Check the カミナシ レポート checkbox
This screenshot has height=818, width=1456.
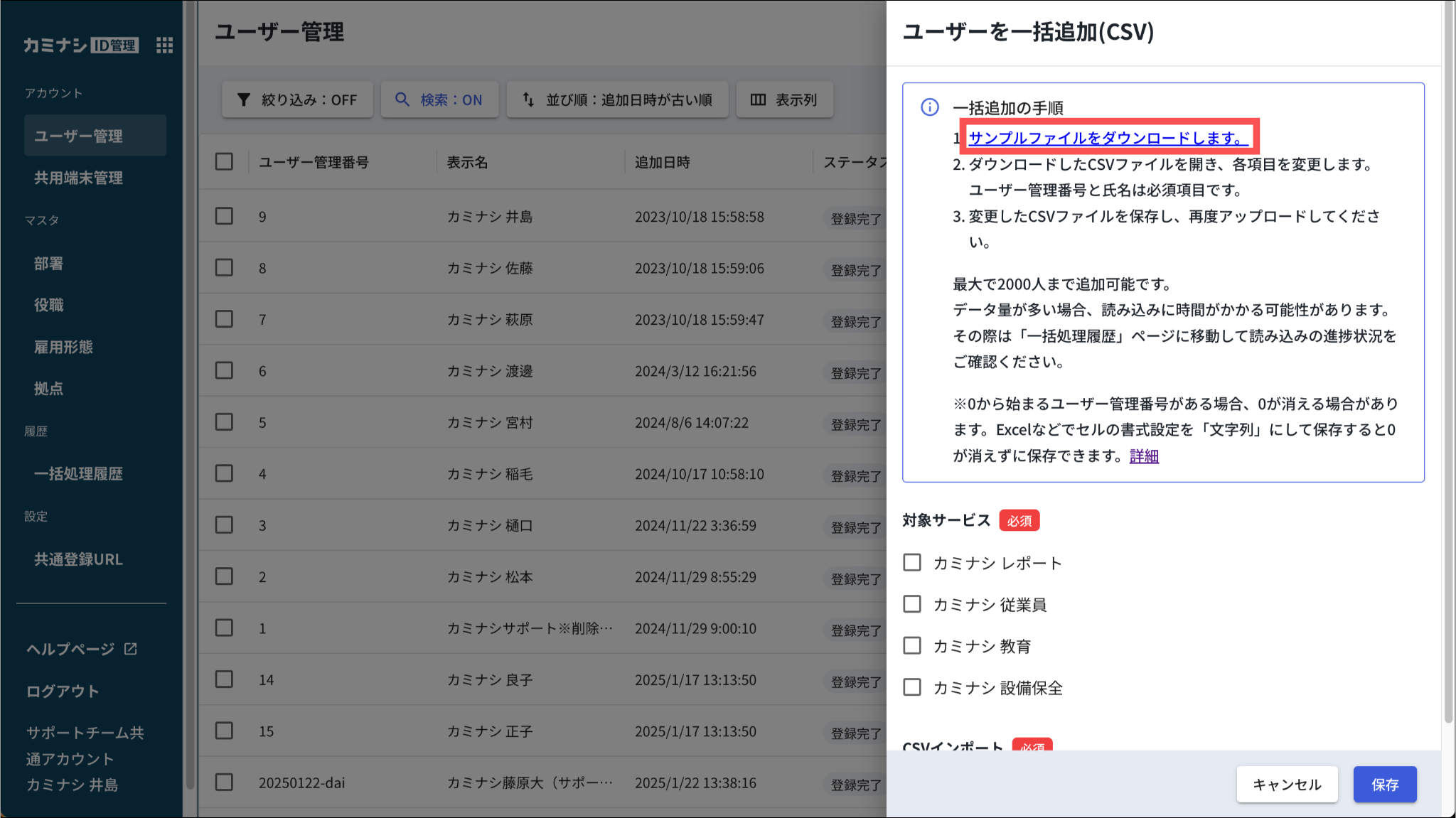click(912, 563)
